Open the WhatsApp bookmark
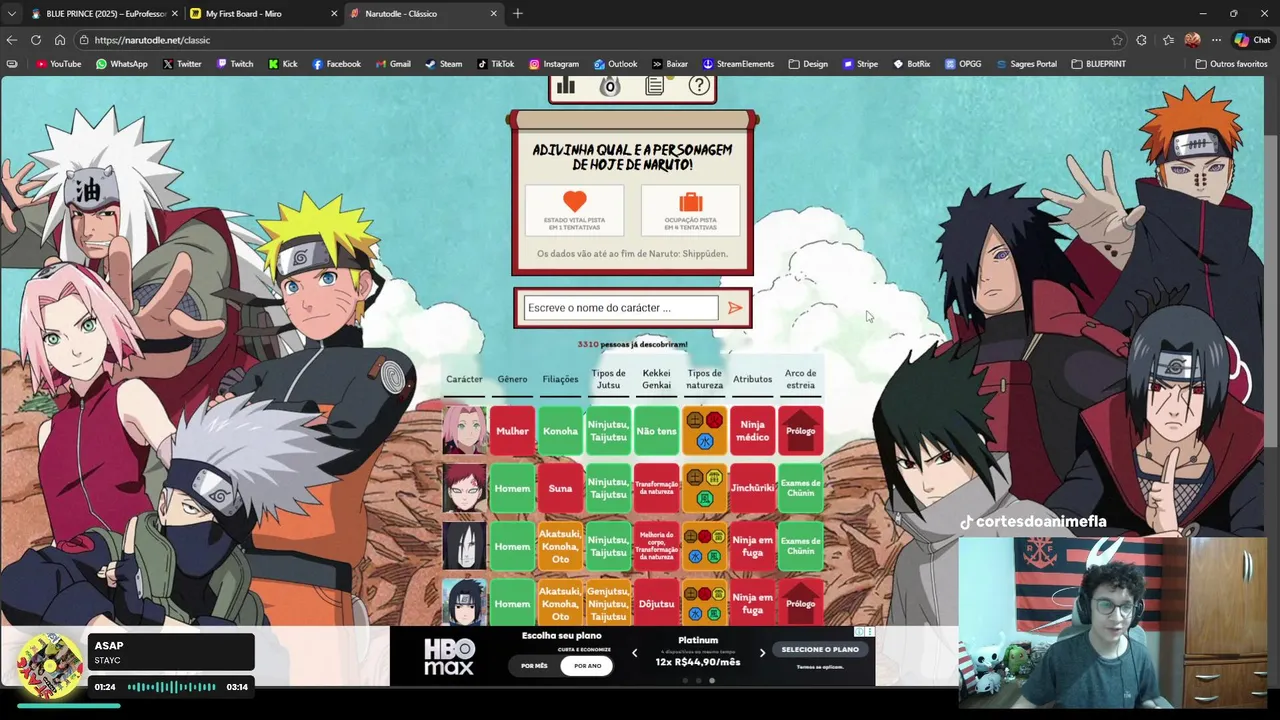 coord(121,64)
